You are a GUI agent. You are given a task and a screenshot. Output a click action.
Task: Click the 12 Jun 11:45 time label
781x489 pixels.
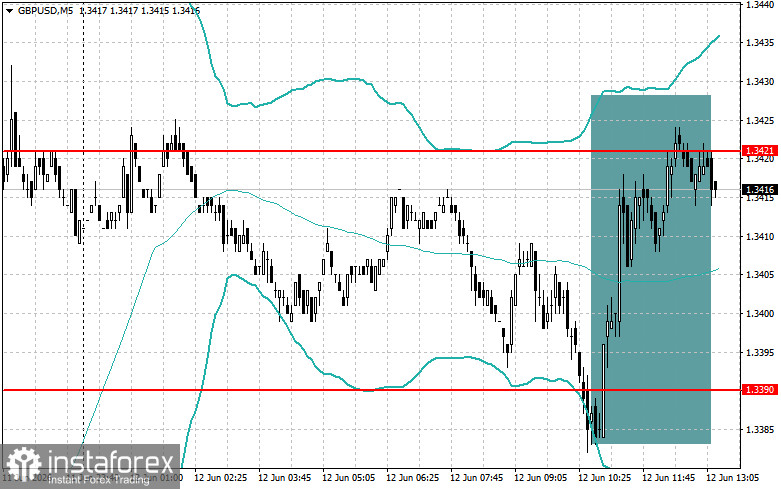click(x=668, y=478)
